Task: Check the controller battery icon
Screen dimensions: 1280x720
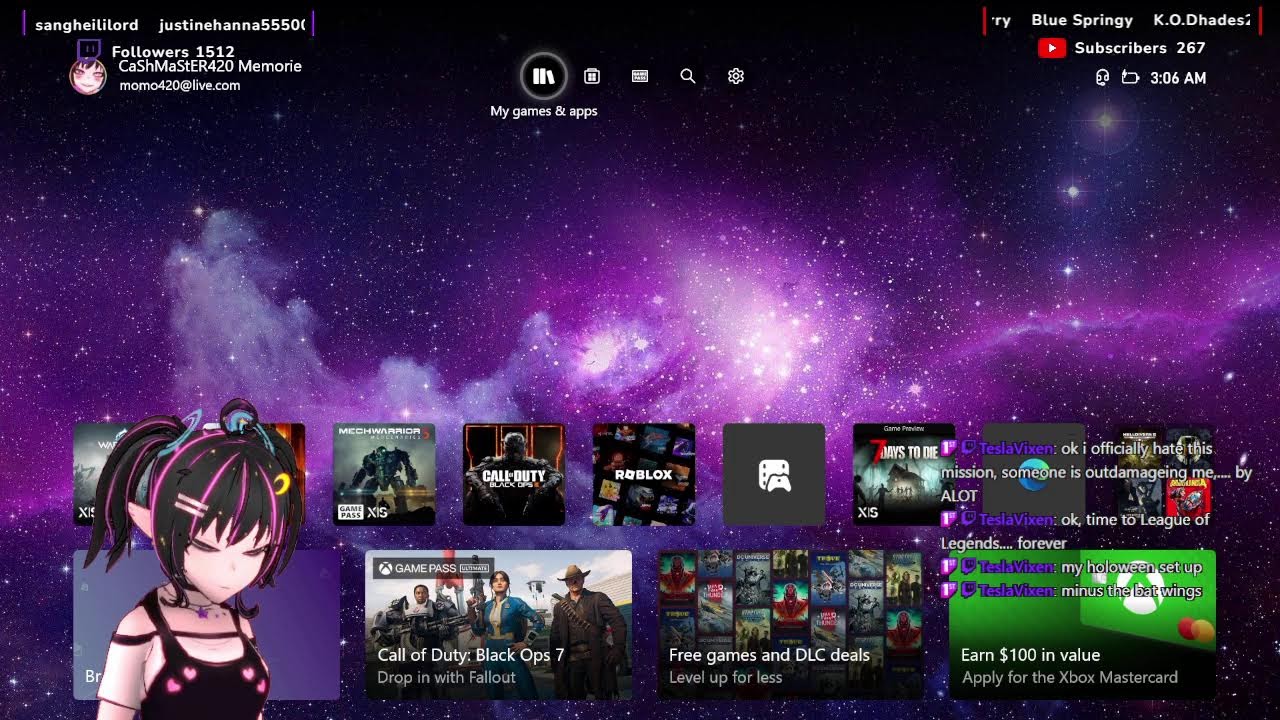Action: pyautogui.click(x=1131, y=78)
